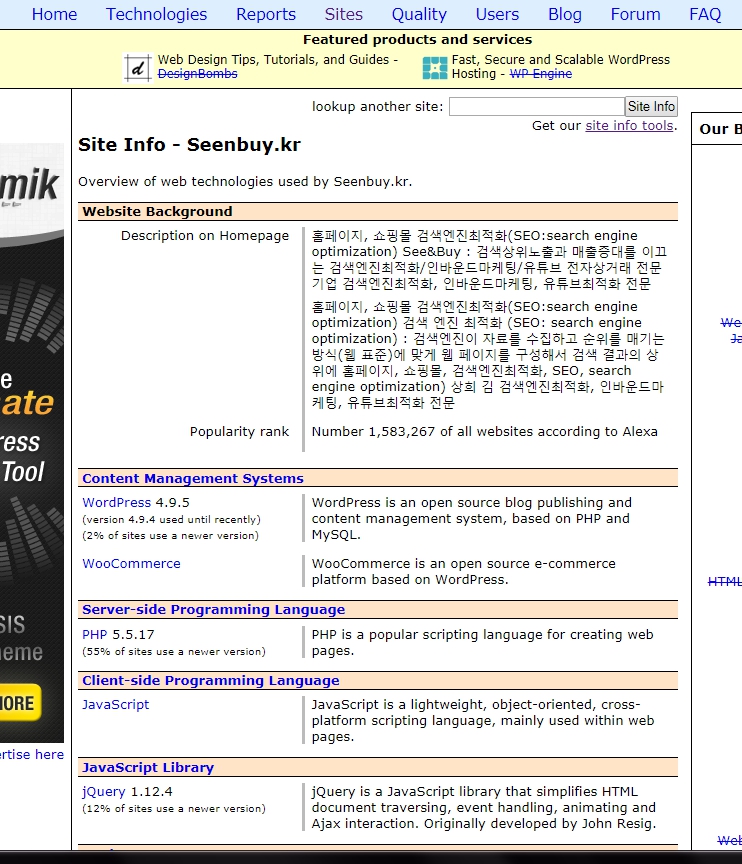The width and height of the screenshot is (742, 864).
Task: Open the Home menu item
Action: click(x=54, y=14)
